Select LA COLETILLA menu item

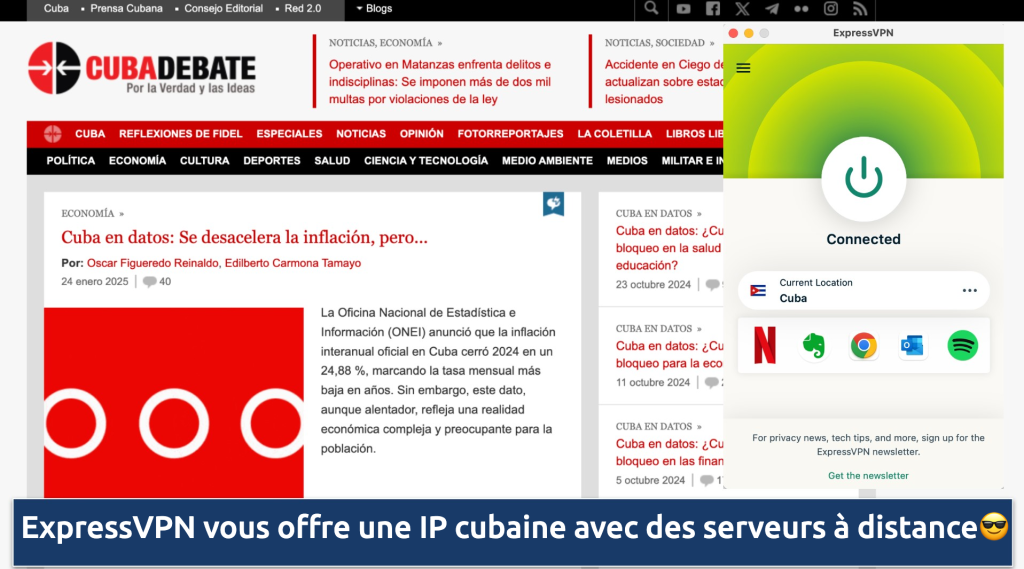click(615, 134)
